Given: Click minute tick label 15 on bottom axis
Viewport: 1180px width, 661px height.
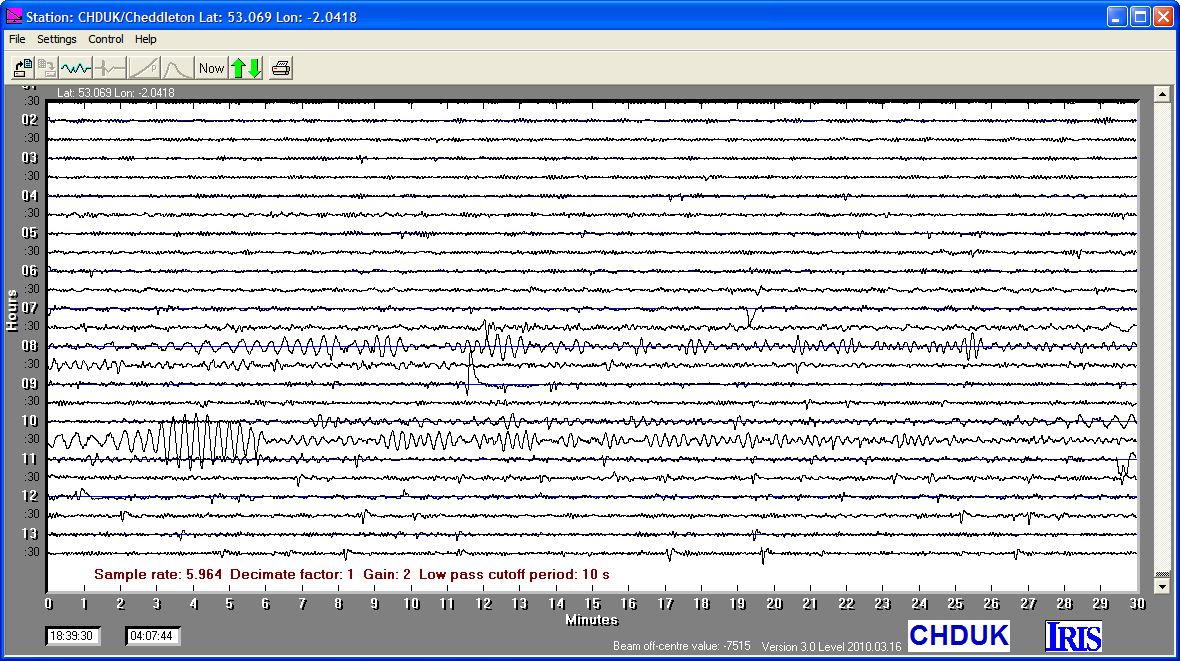Looking at the screenshot, I should click(592, 604).
